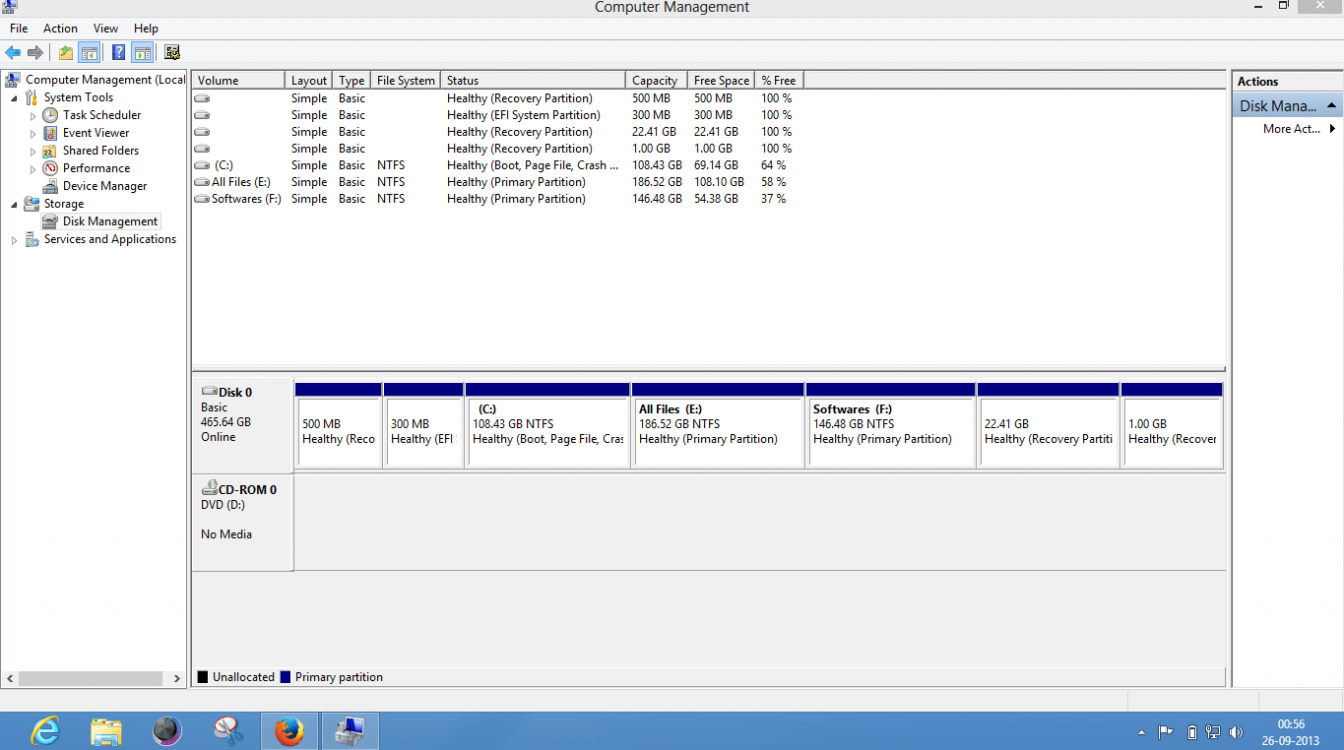Open File Explorer from the taskbar
Screen dimensions: 1344x750
coord(106,731)
